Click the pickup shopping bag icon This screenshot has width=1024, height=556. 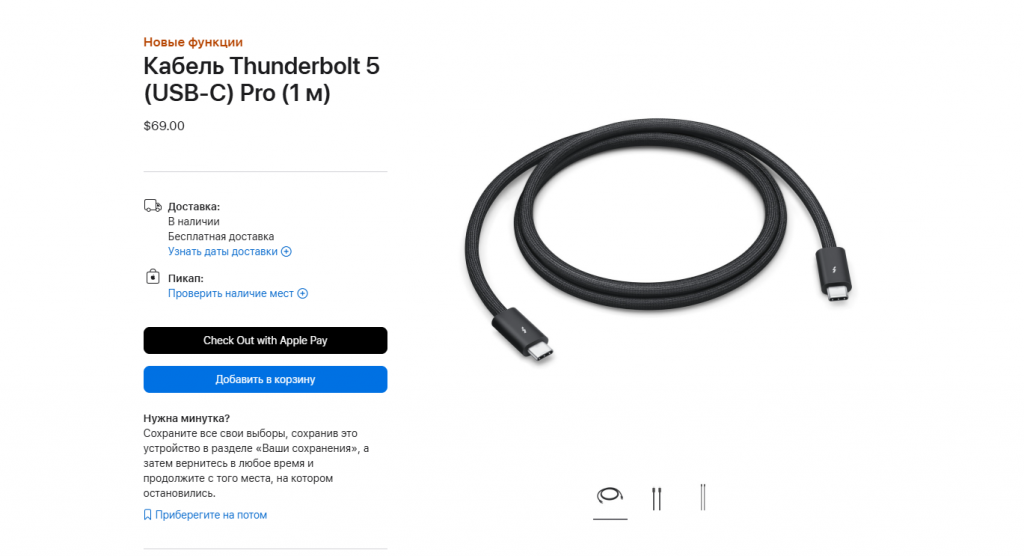152,276
